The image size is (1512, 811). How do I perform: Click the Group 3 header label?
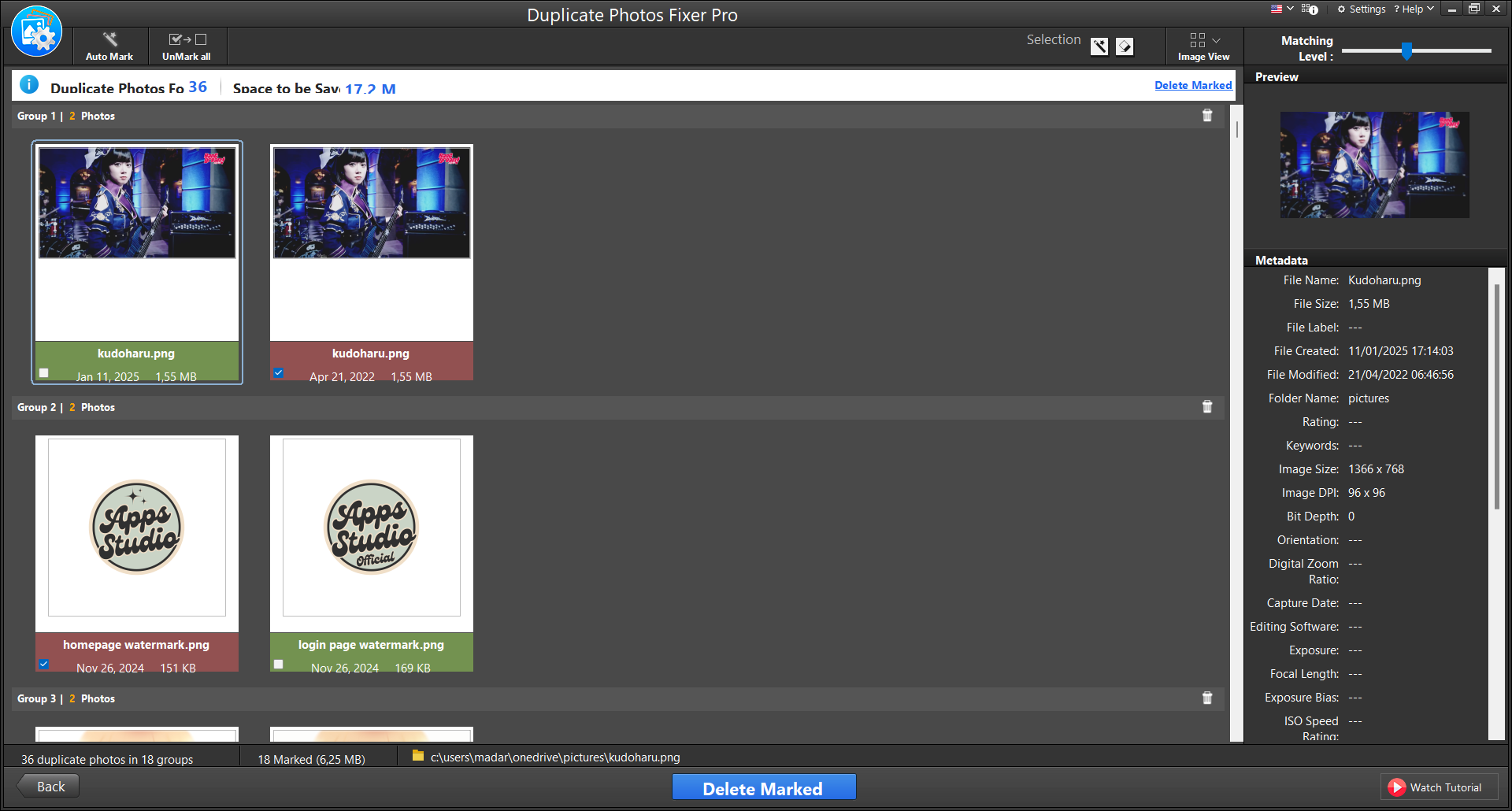(x=66, y=698)
